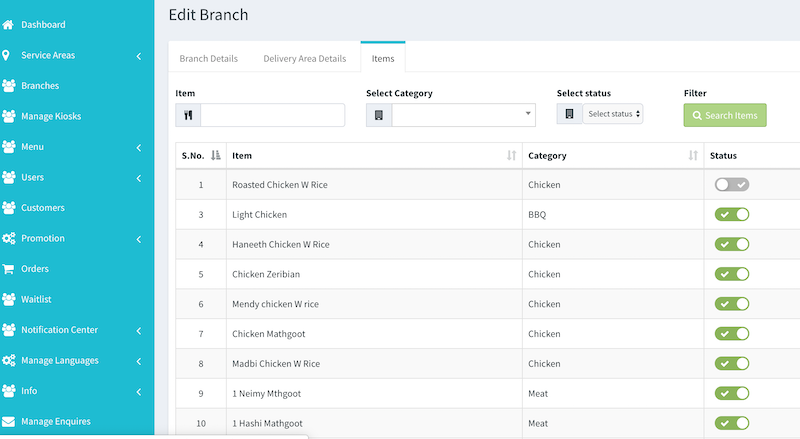The image size is (800, 439).
Task: Click the Promotion gears icon
Action: tap(8, 238)
